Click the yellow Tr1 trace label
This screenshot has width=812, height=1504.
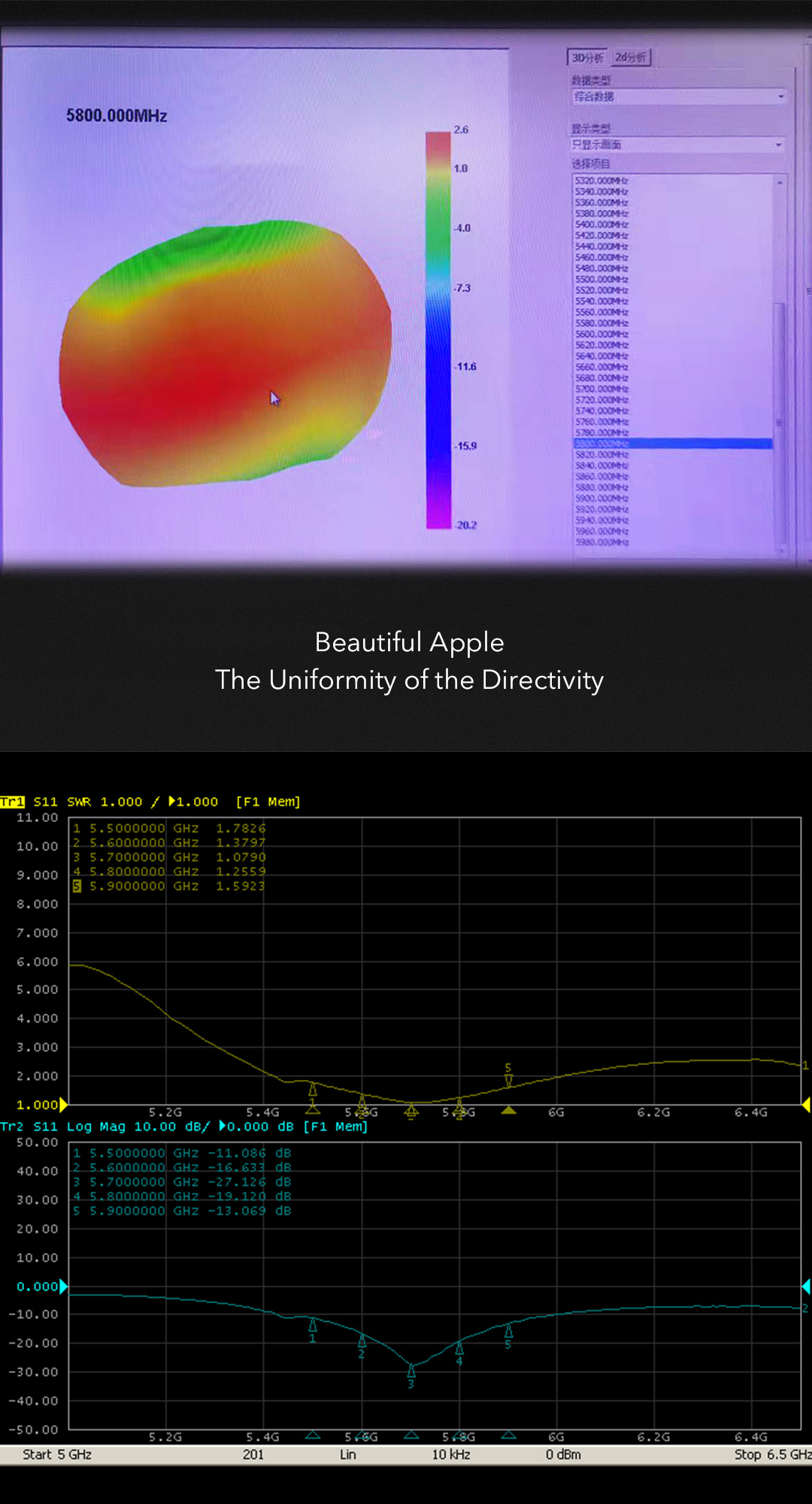12,802
